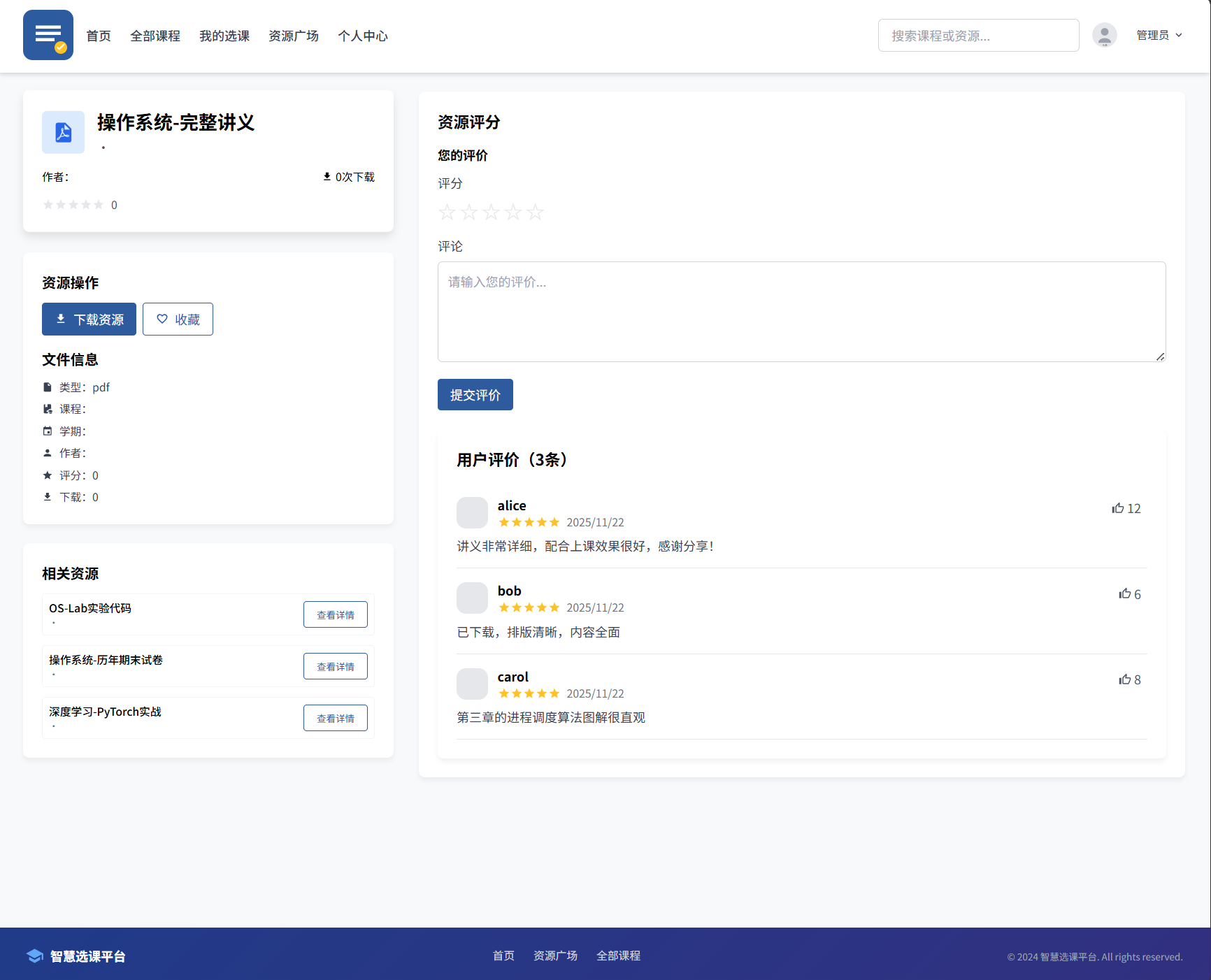1211x980 pixels.
Task: Click the PDF file icon
Action: point(63,132)
